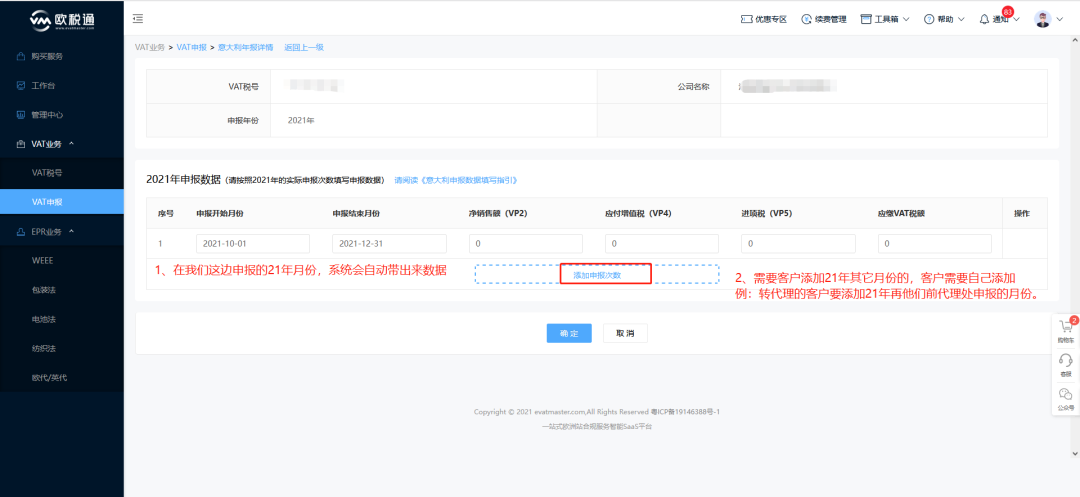Image resolution: width=1080 pixels, height=497 pixels.
Task: Click the EPR业务 sidebar icon
Action: pyautogui.click(x=21, y=232)
